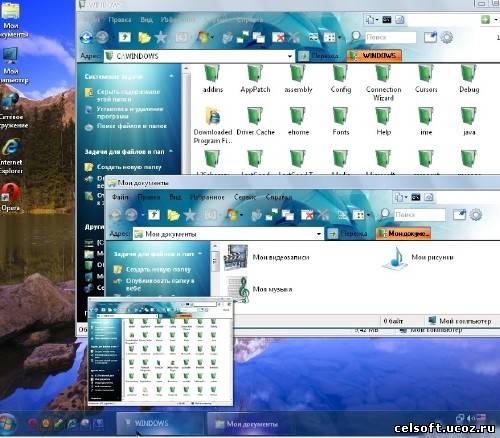Click the Опубликовать папку в вебе link
The height and width of the screenshot is (438, 500).
coord(160,284)
